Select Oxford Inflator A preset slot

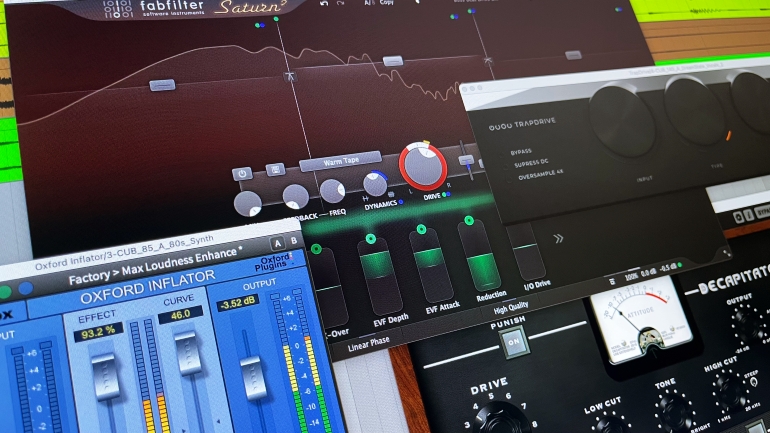pyautogui.click(x=277, y=244)
